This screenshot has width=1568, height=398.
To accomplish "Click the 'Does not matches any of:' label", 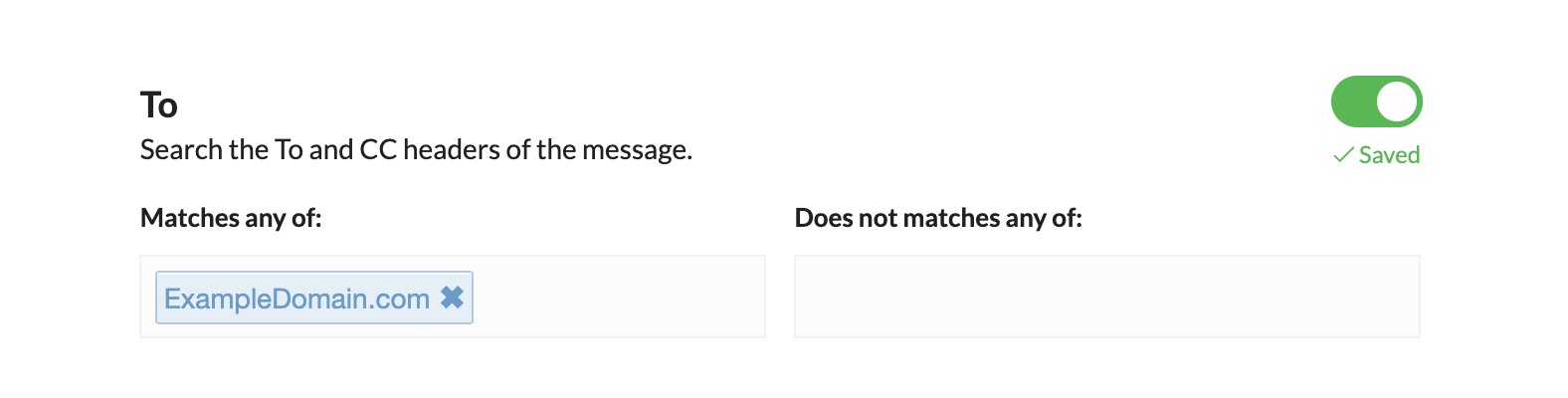I will (x=938, y=218).
